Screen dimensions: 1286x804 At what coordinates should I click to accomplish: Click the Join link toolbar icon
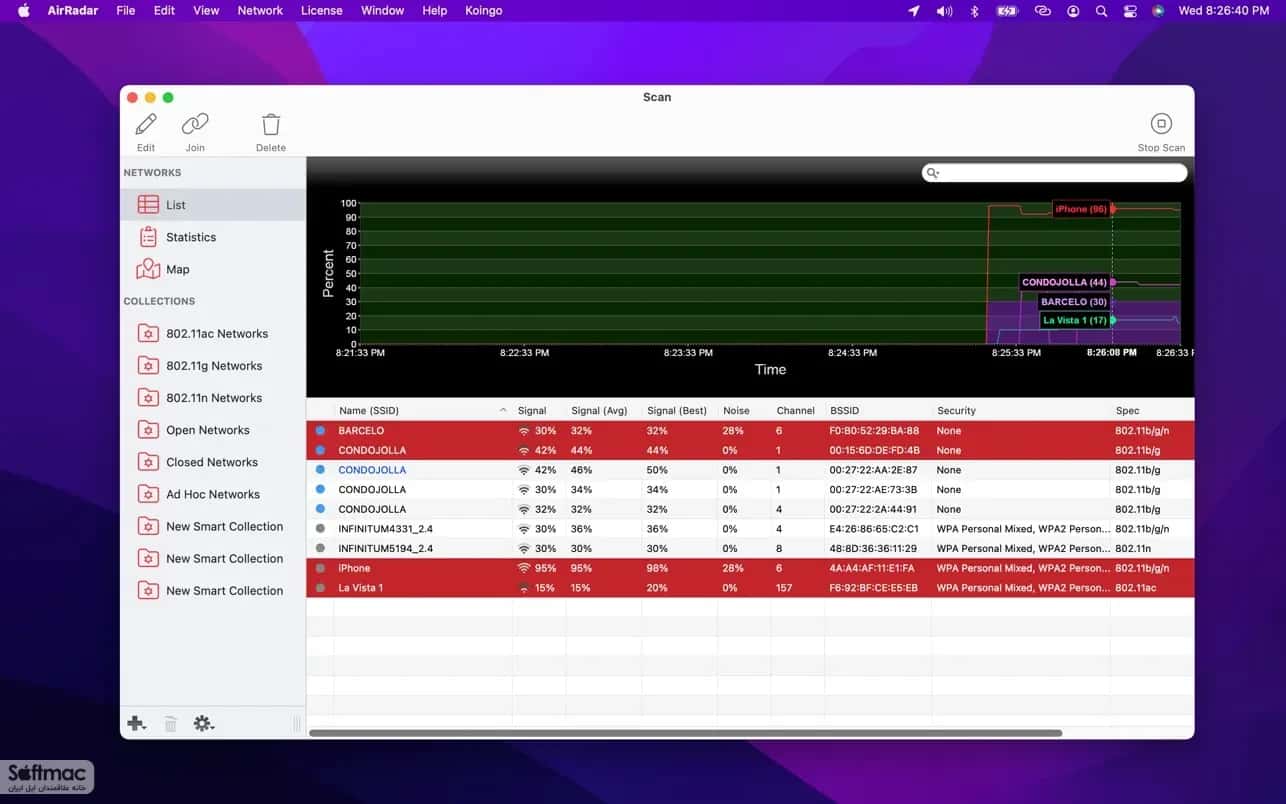click(195, 124)
